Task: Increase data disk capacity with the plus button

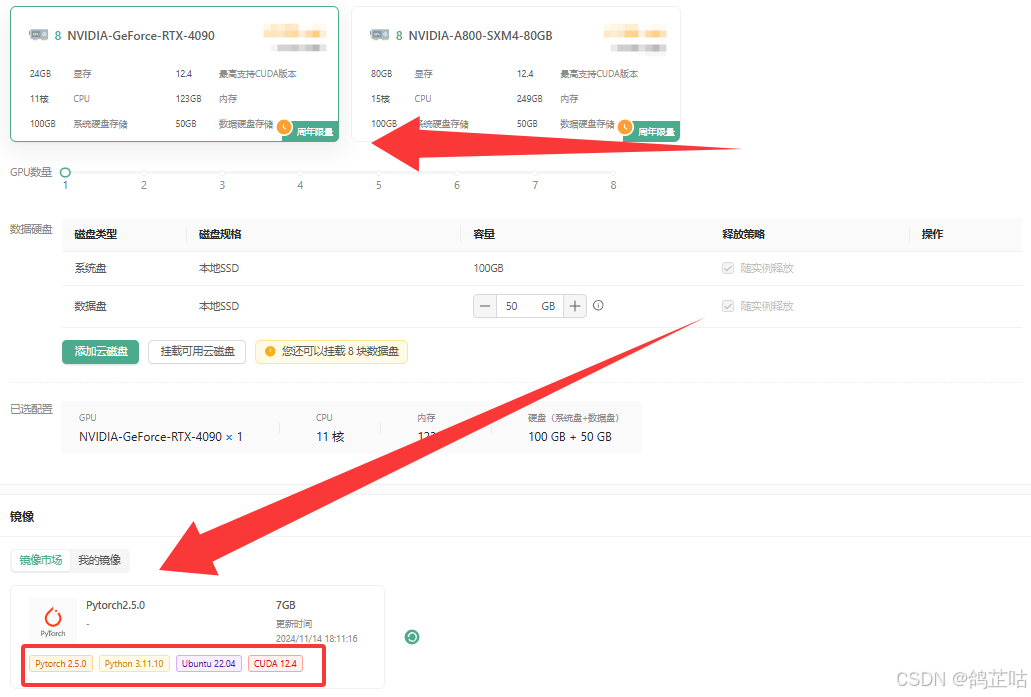Action: pos(575,306)
